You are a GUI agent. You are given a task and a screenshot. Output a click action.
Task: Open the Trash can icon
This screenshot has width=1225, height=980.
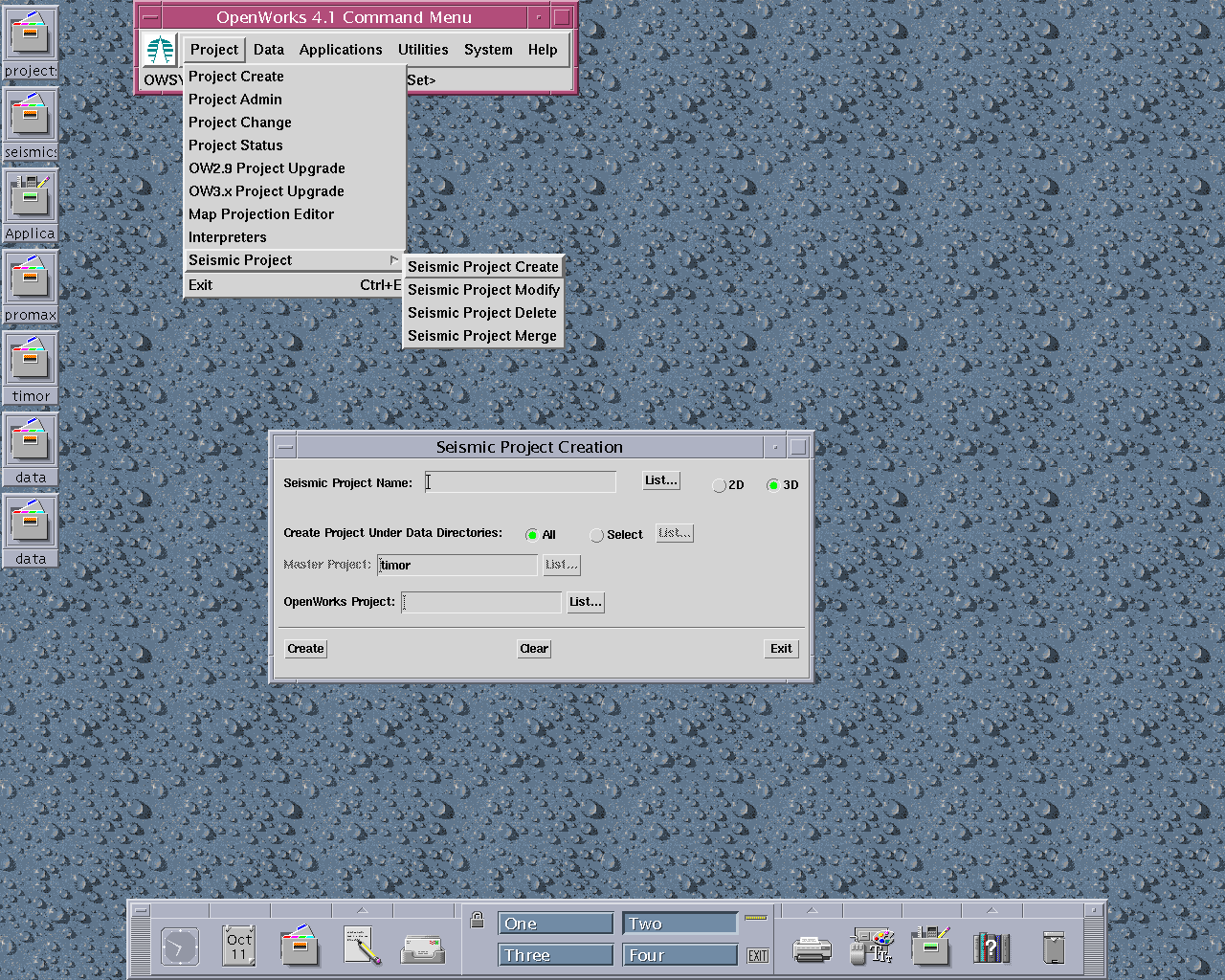pyautogui.click(x=1054, y=947)
